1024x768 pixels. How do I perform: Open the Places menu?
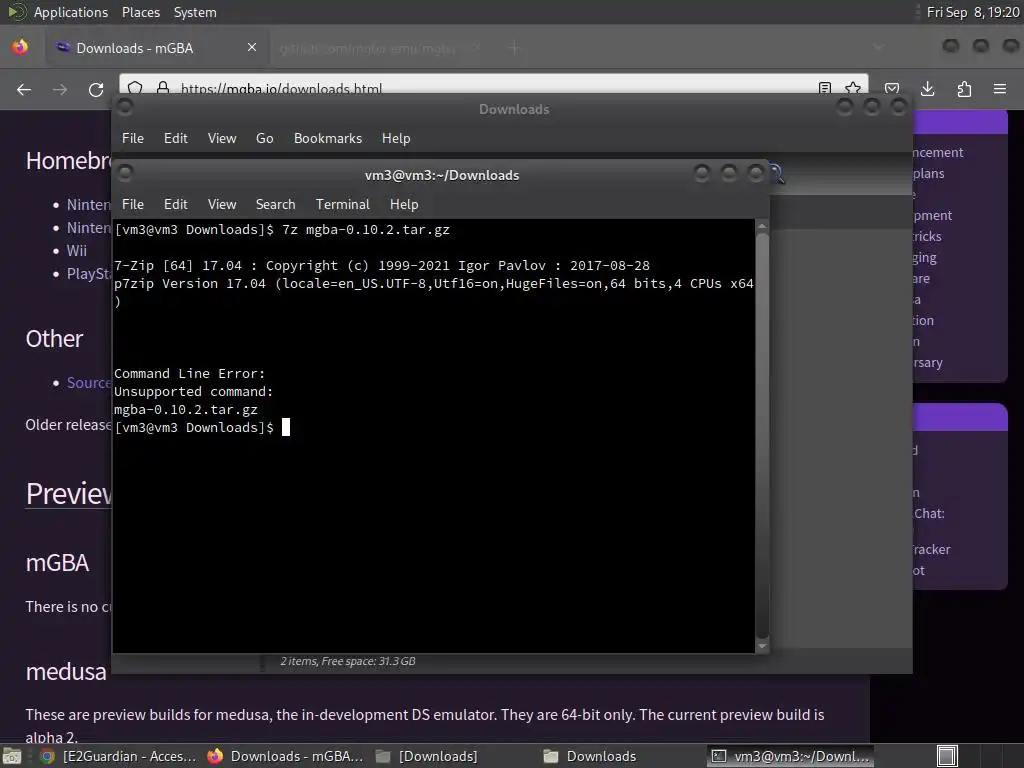[141, 12]
